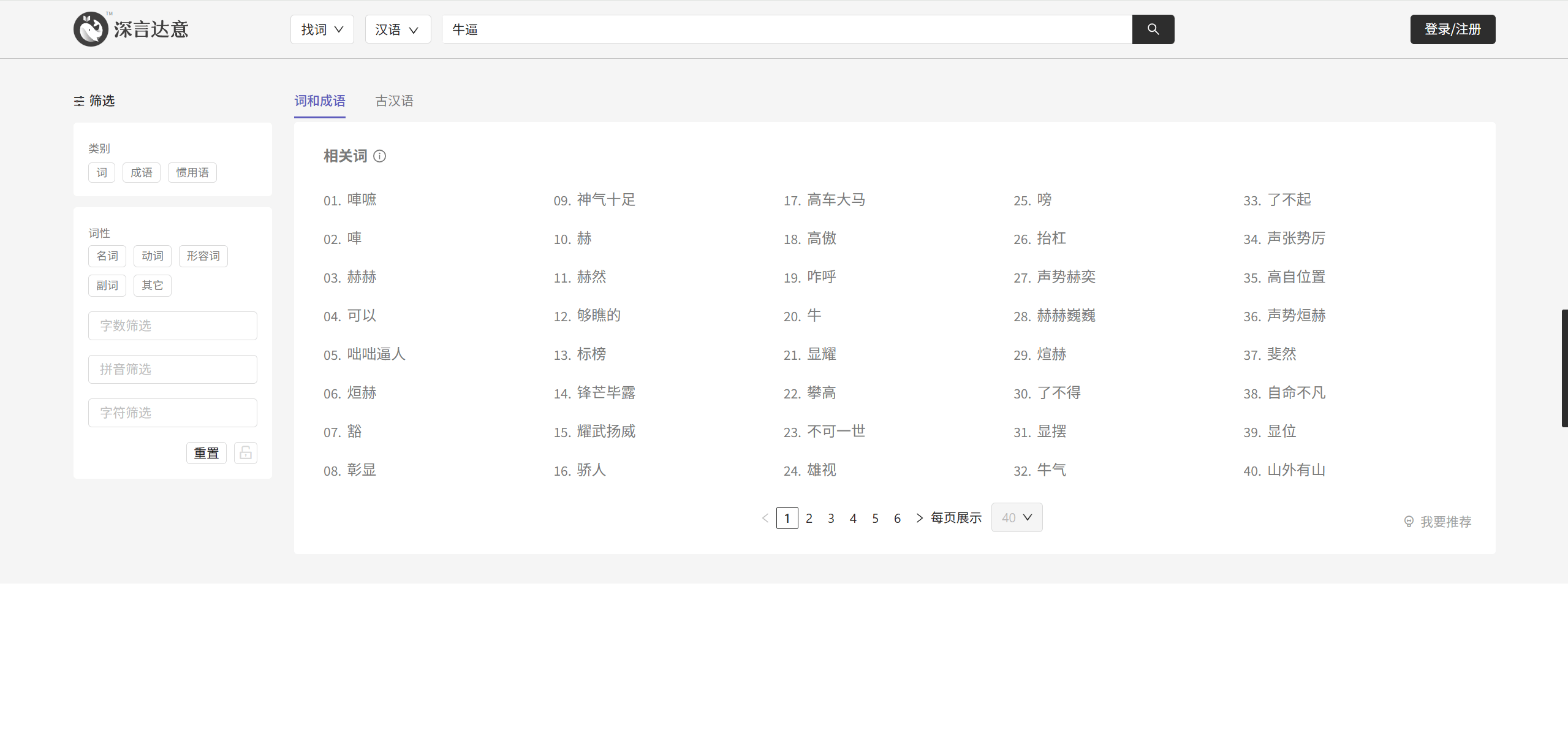
Task: Open the 找词 dropdown
Action: 322,29
